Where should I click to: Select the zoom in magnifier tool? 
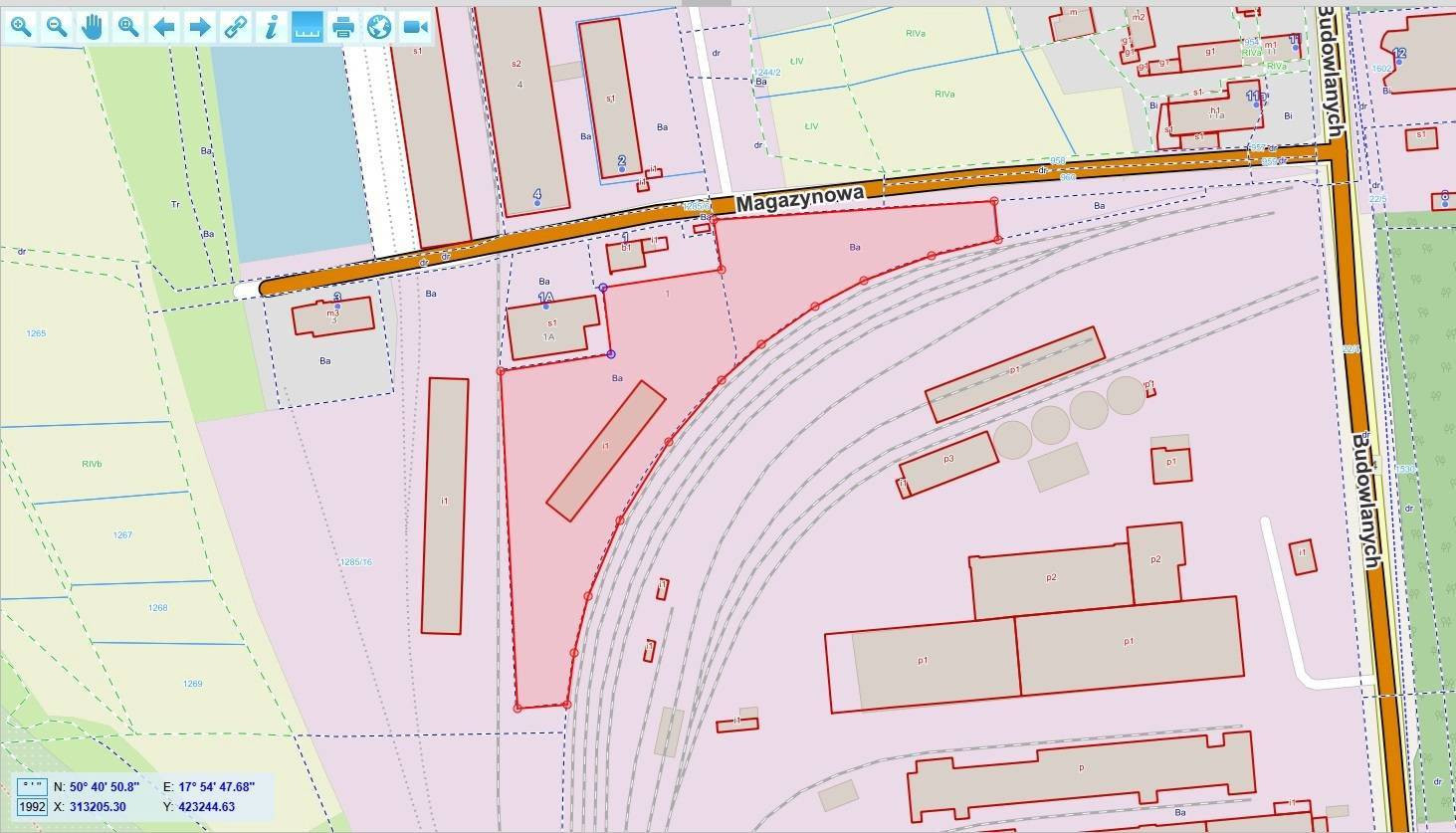point(21,27)
